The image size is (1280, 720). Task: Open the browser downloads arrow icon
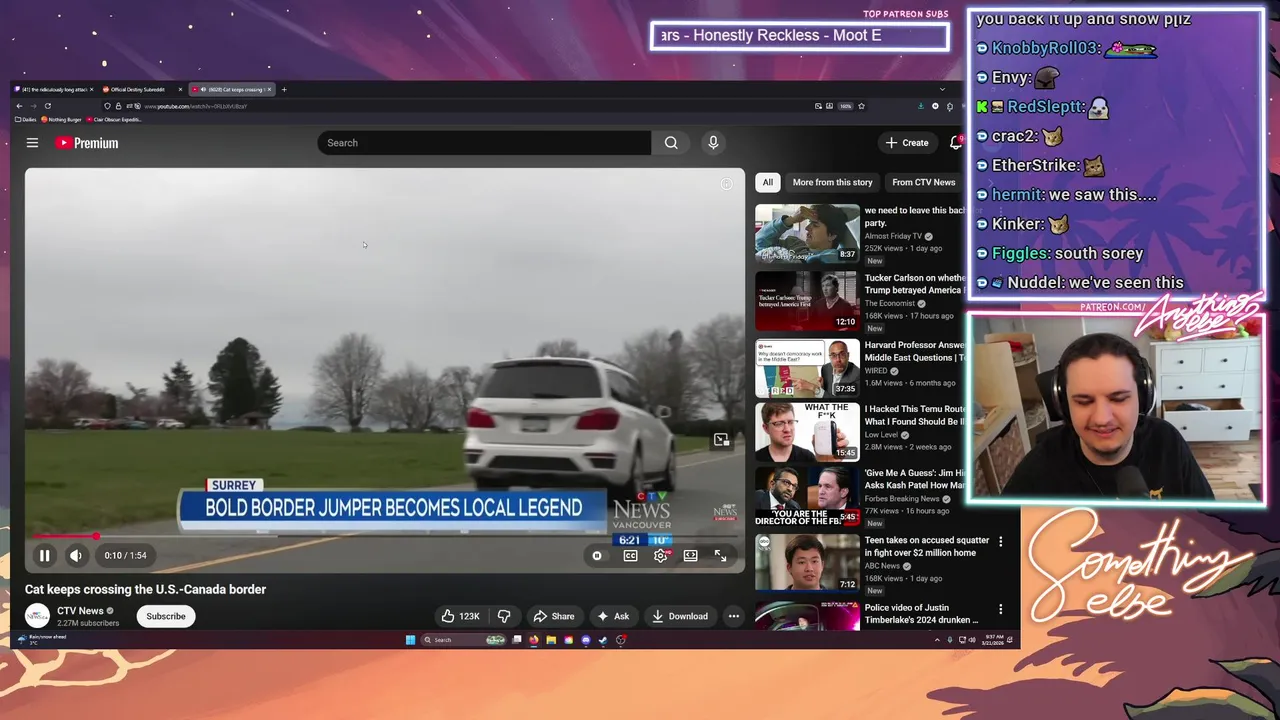920,106
